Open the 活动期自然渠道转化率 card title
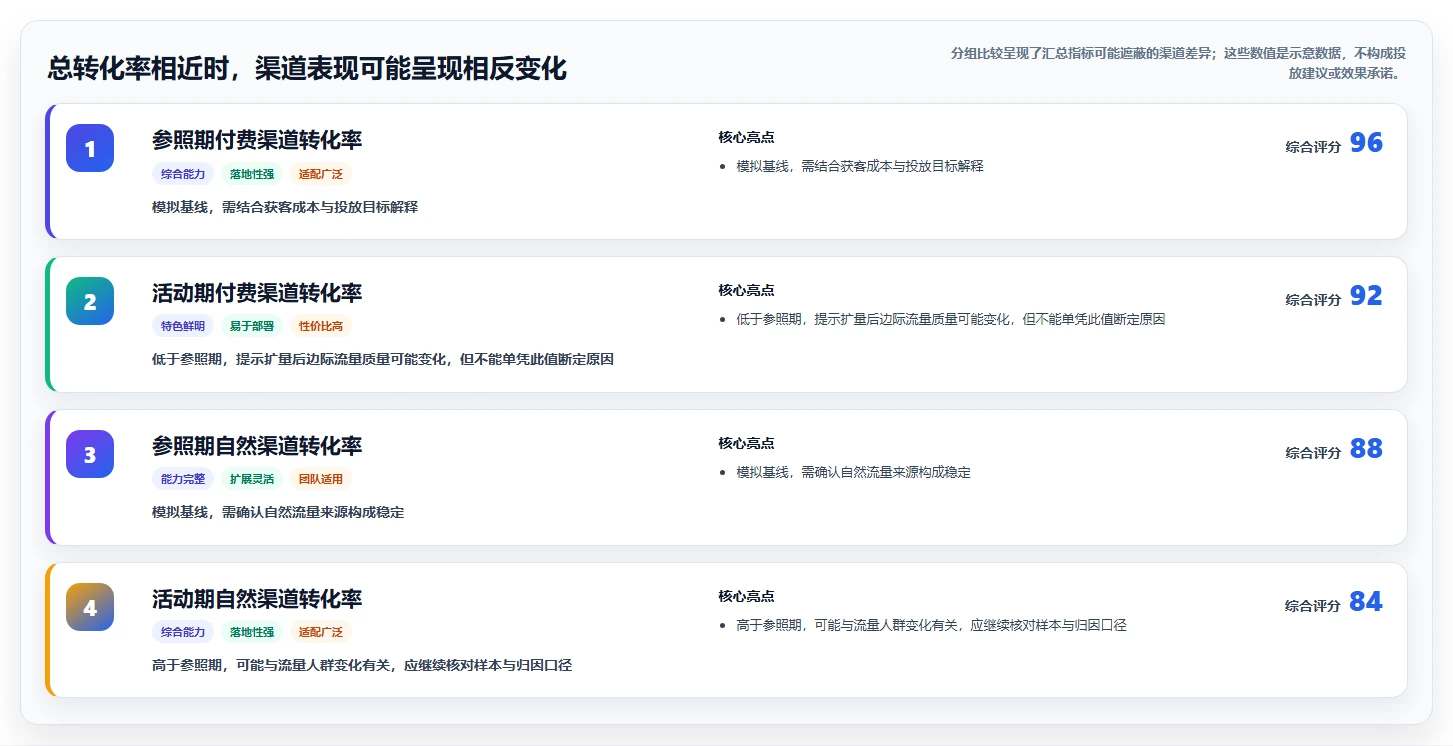 click(x=257, y=599)
